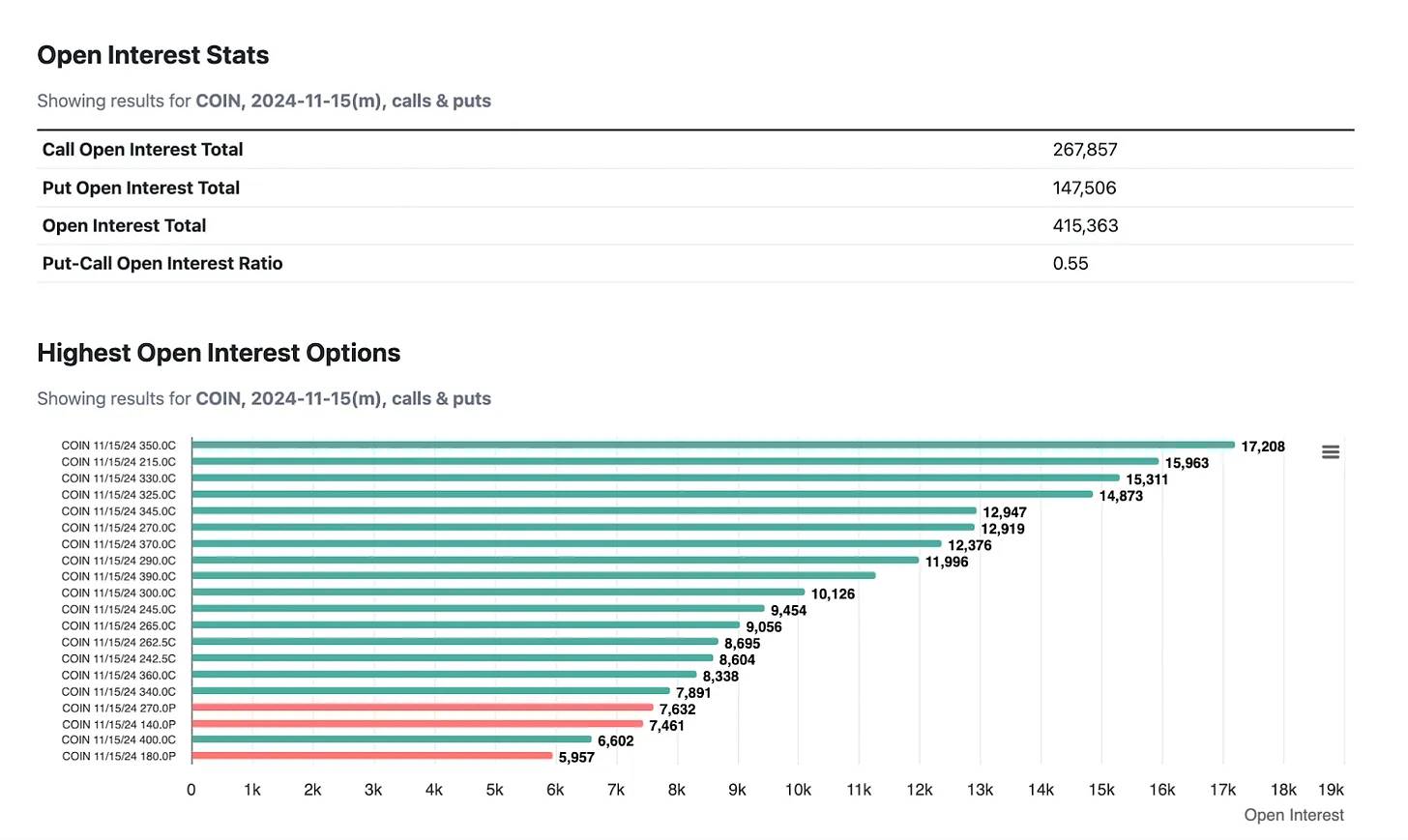Click the COIN 300.0C bar labeled 10,126
Screen dimensions: 1408x840
pyautogui.click(x=498, y=593)
